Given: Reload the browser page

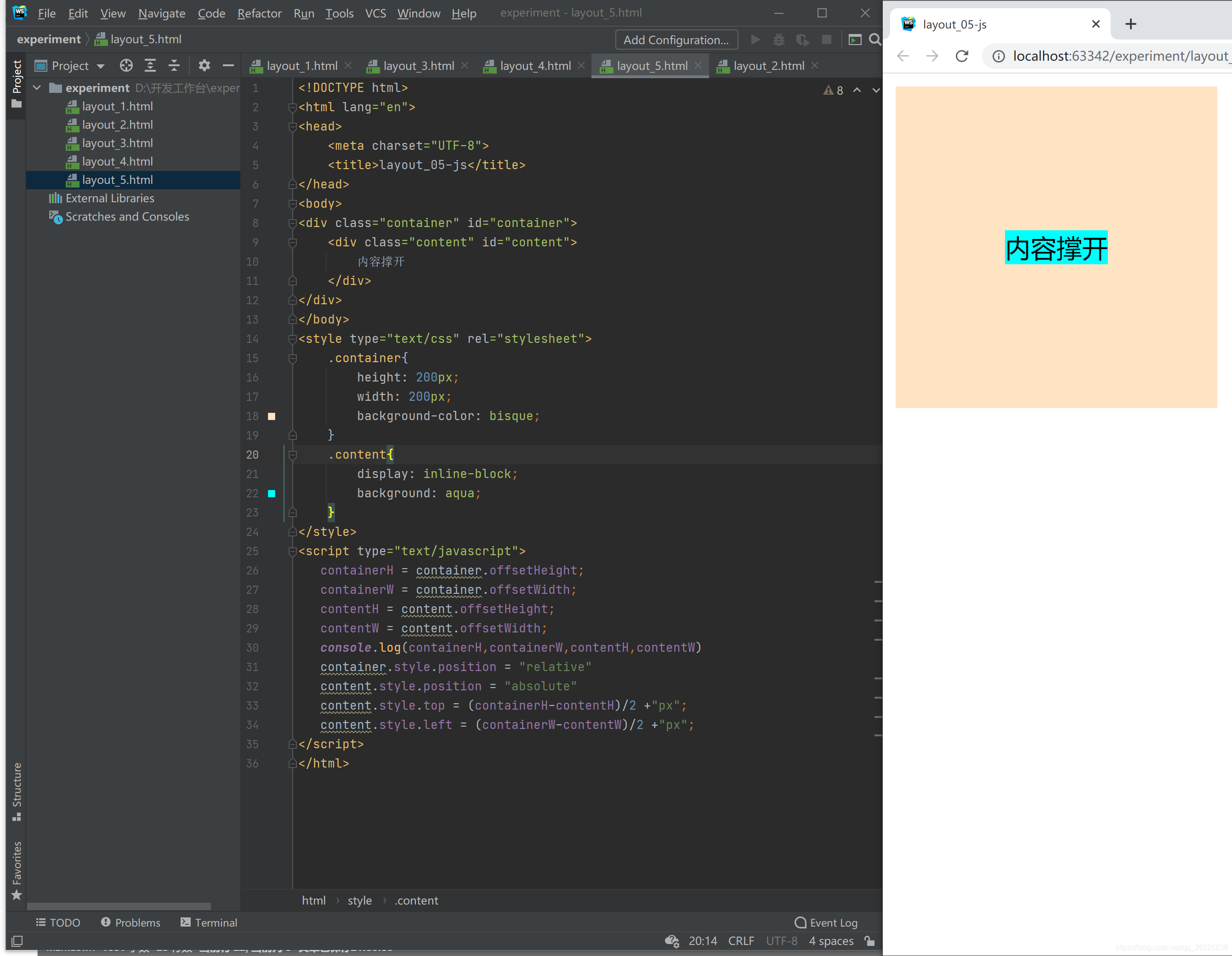Looking at the screenshot, I should pos(962,56).
